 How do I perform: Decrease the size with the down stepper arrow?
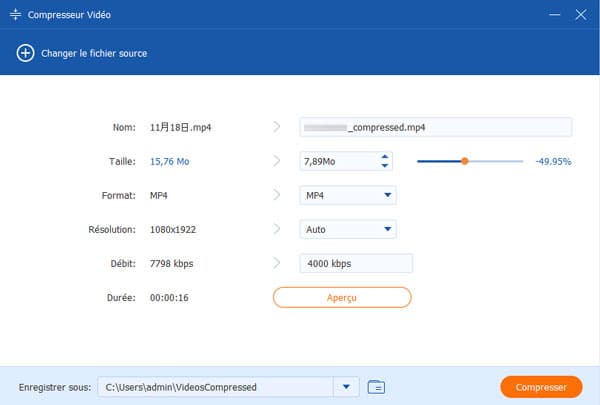pos(385,166)
